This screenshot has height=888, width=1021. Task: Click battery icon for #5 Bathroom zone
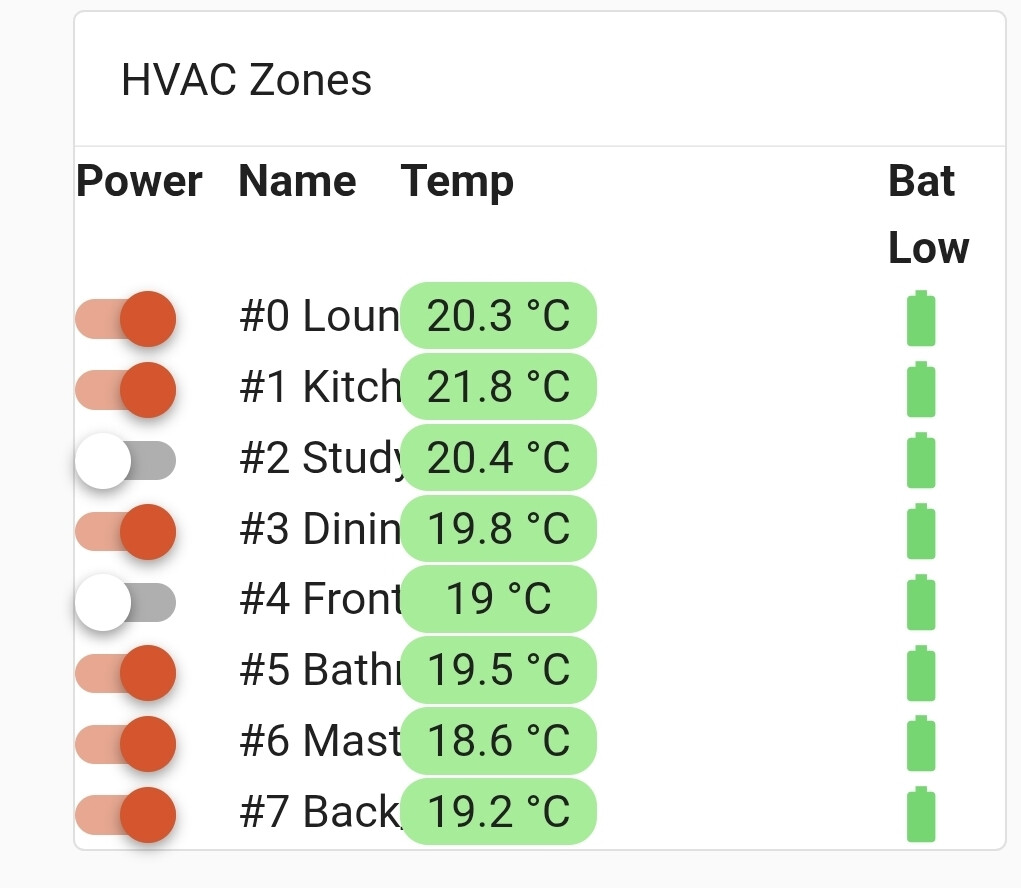(921, 673)
